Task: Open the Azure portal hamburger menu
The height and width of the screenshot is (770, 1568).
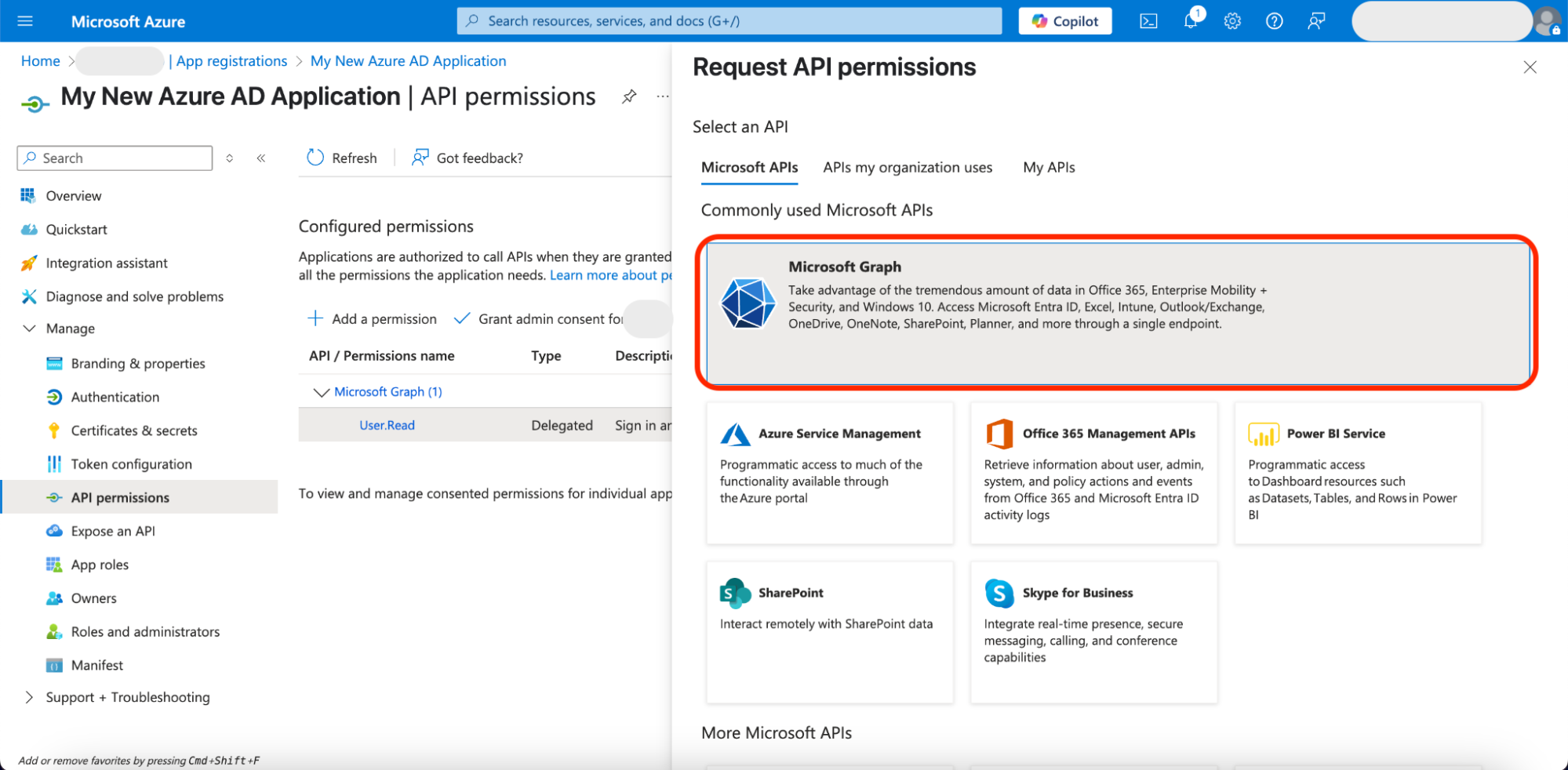Action: click(25, 21)
